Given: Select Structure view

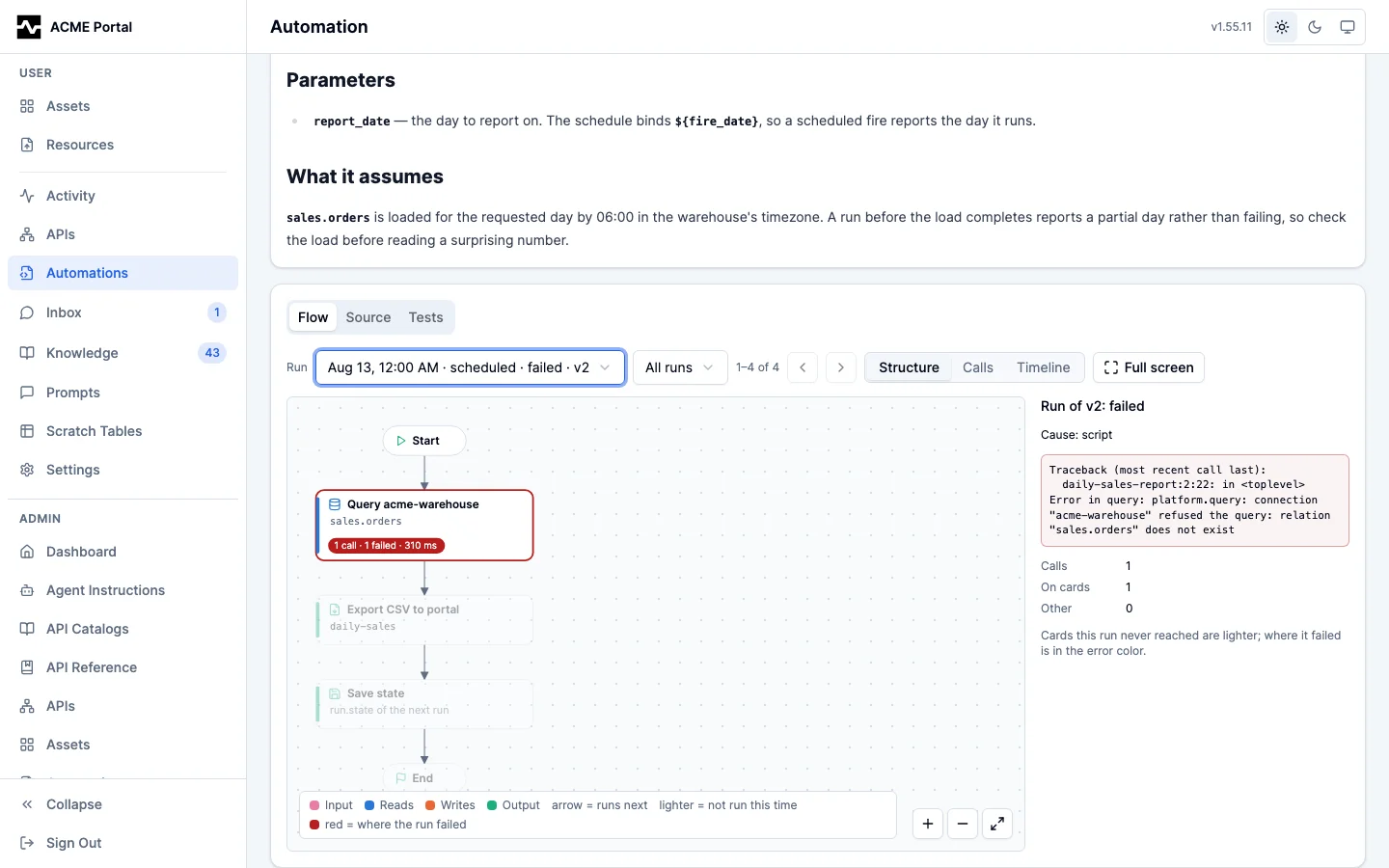Looking at the screenshot, I should pos(909,367).
